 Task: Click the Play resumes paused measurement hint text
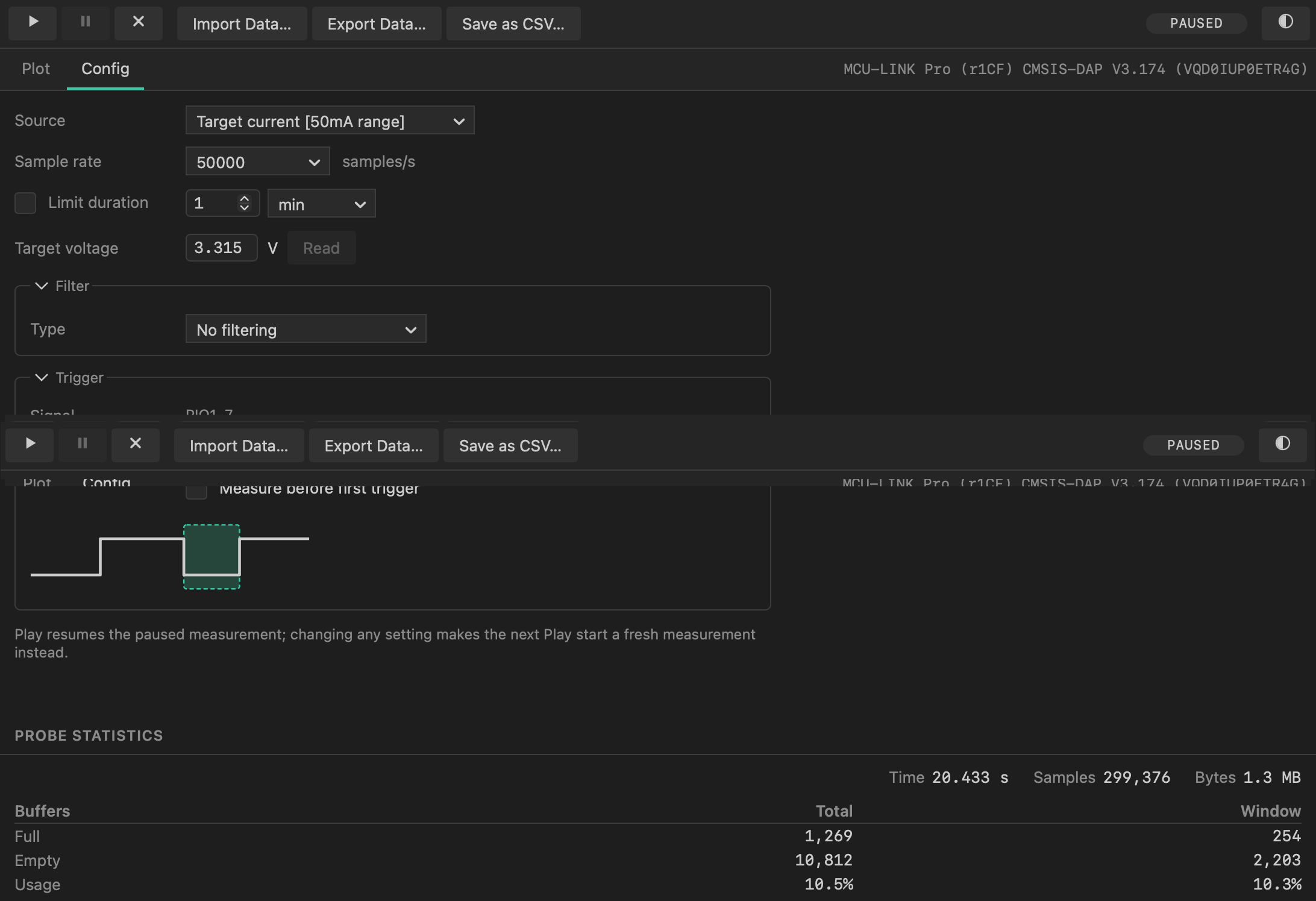385,643
